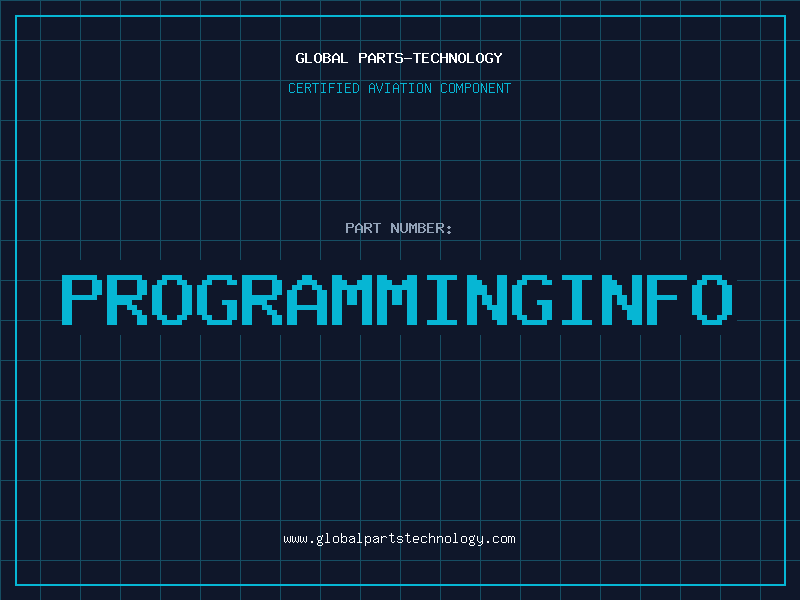Click the GLOBAL PARTS-TECHNOLOGY heading
The width and height of the screenshot is (800, 600).
pyautogui.click(x=399, y=58)
